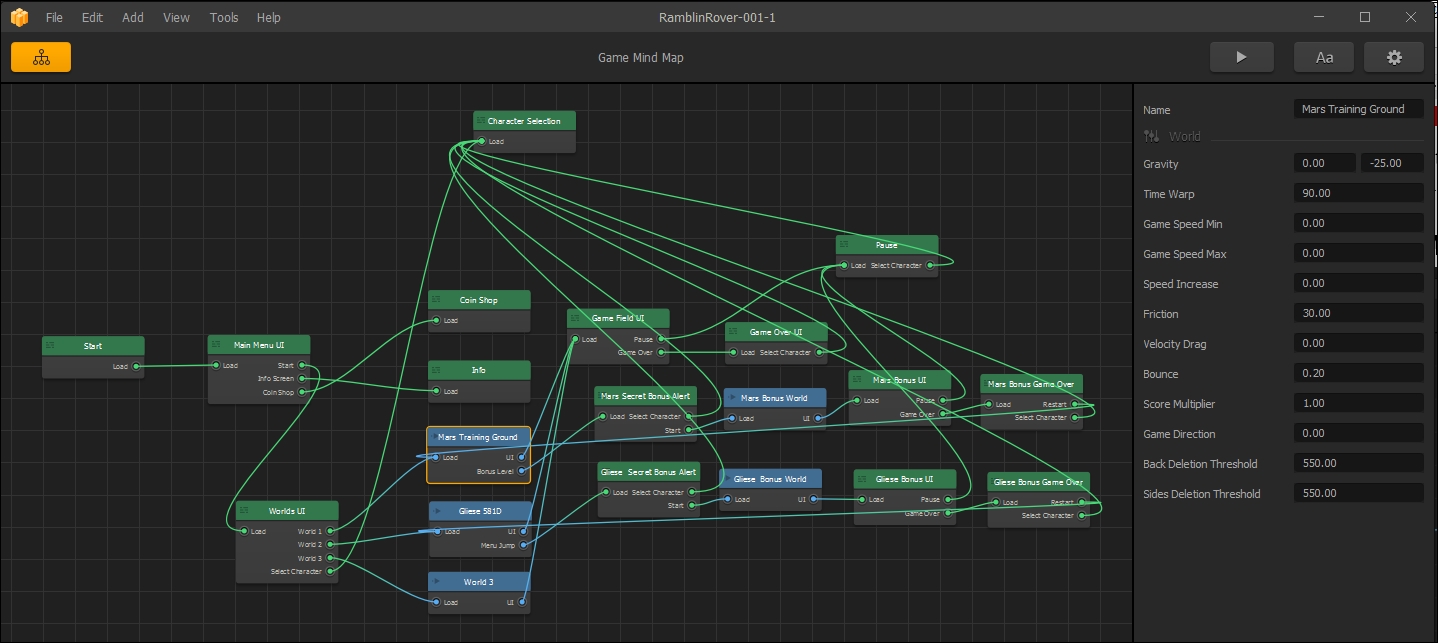Click the Name field Mars Training Ground
1438x643 pixels.
[x=1357, y=109]
